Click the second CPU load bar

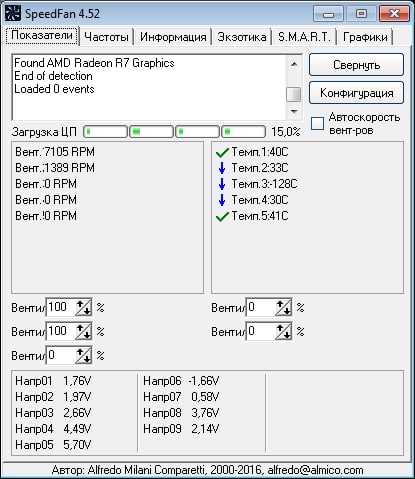point(151,132)
